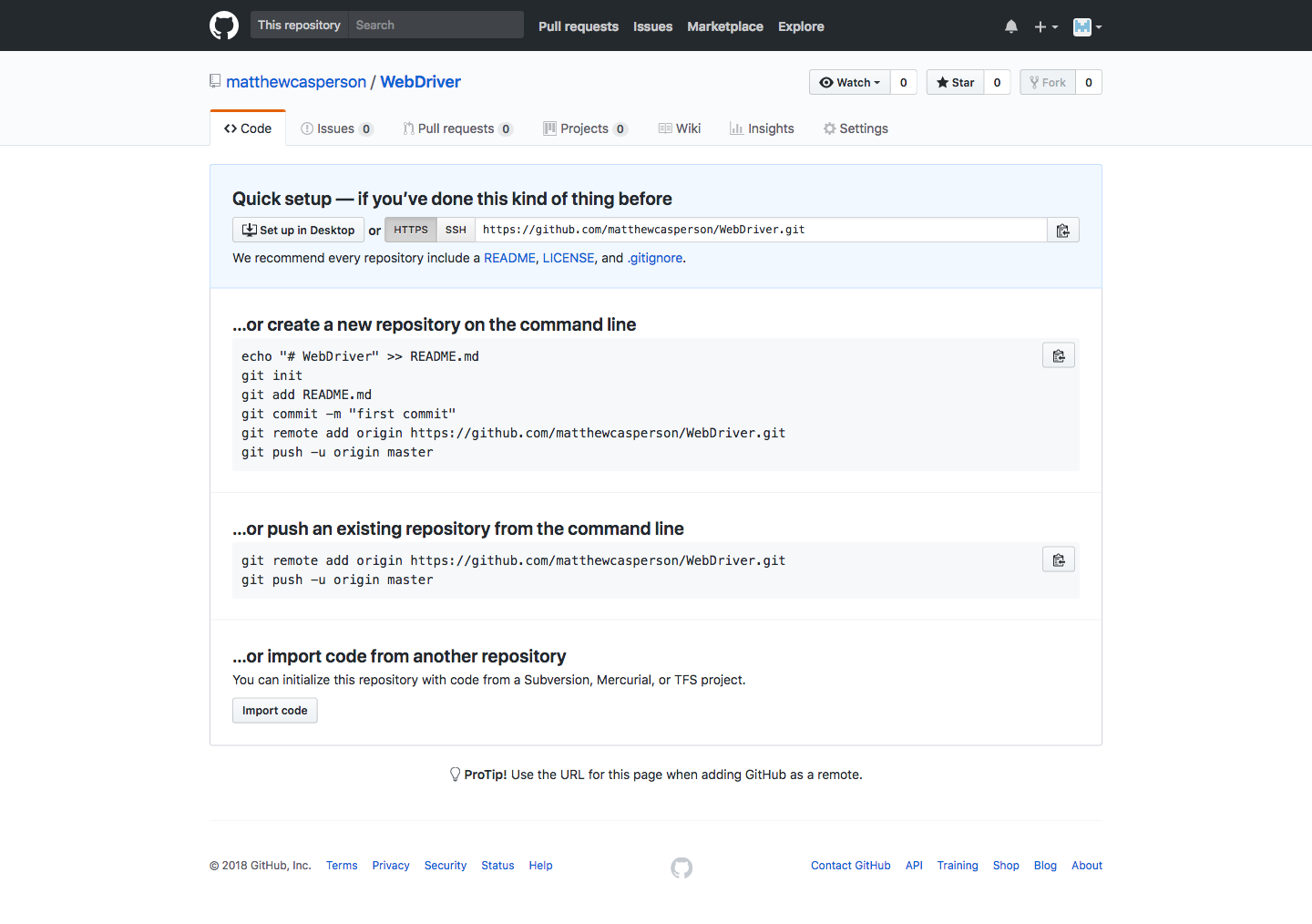Viewport: 1312px width, 924px height.
Task: Open the Settings tab
Action: tap(856, 128)
